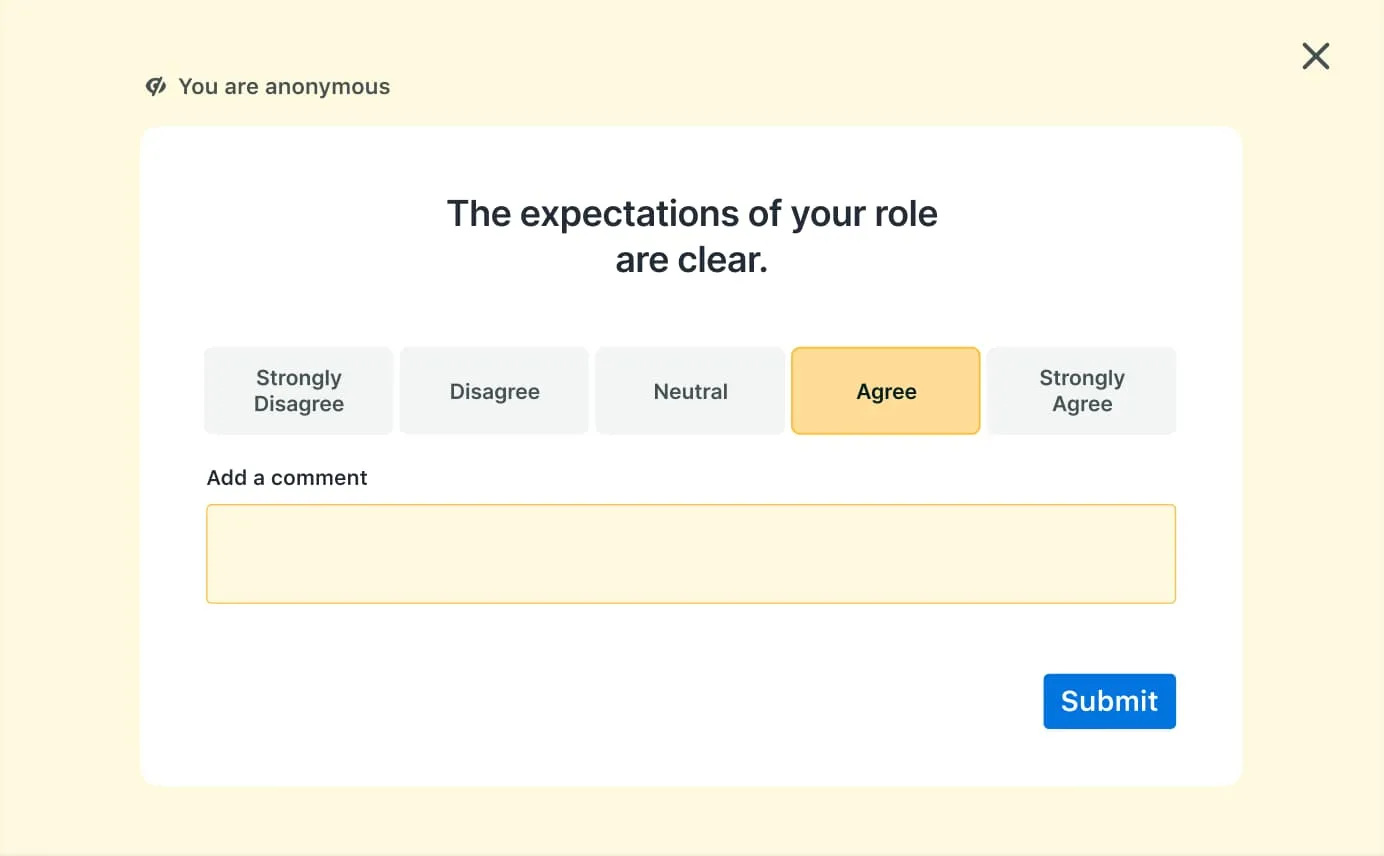Deselect the highlighted Agree option

[885, 391]
